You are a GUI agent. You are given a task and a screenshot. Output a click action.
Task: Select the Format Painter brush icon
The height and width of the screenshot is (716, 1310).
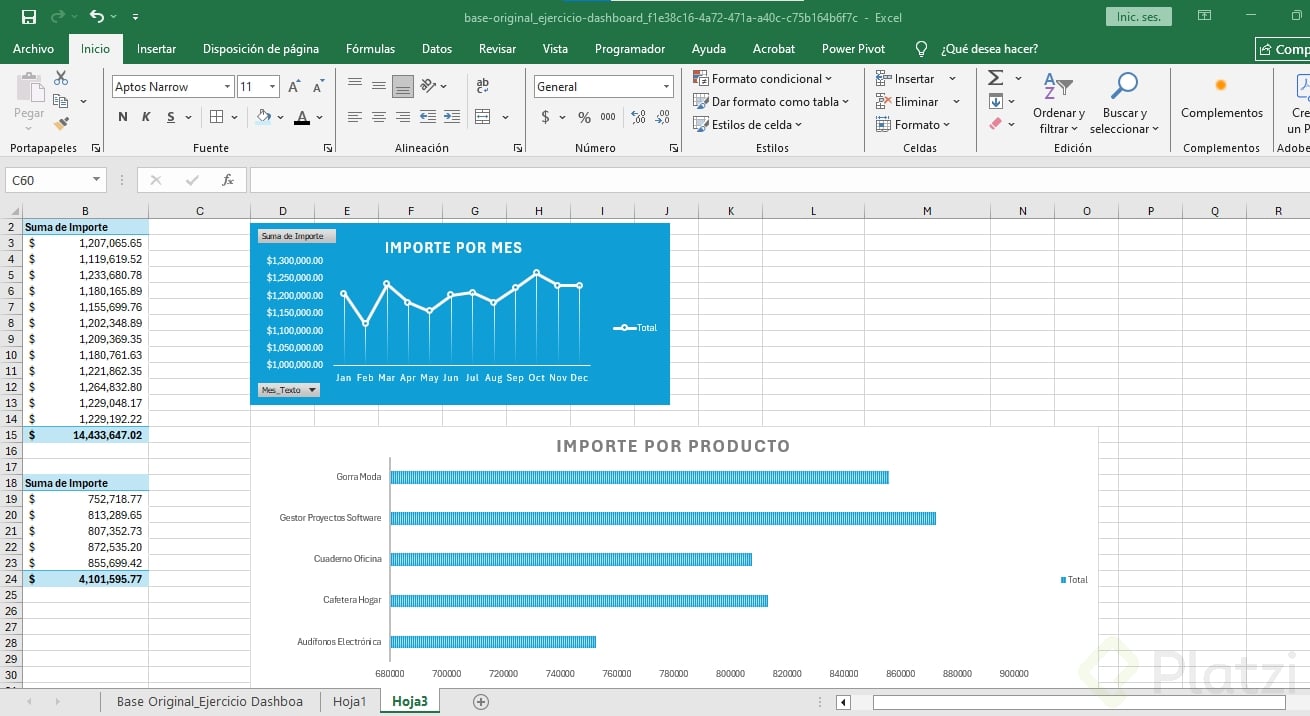click(x=61, y=124)
